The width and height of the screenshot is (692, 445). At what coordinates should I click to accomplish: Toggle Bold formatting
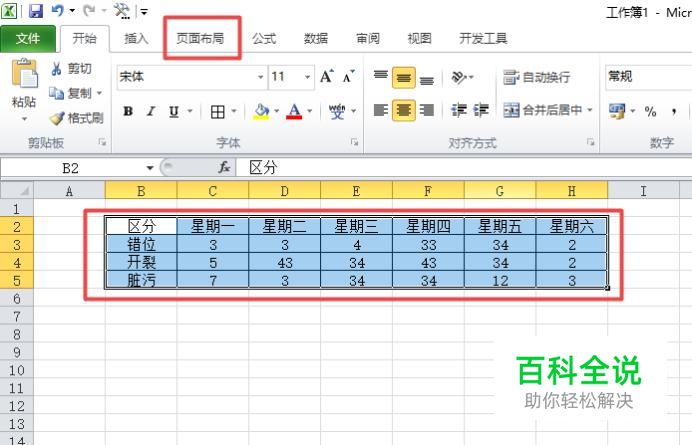coord(128,111)
